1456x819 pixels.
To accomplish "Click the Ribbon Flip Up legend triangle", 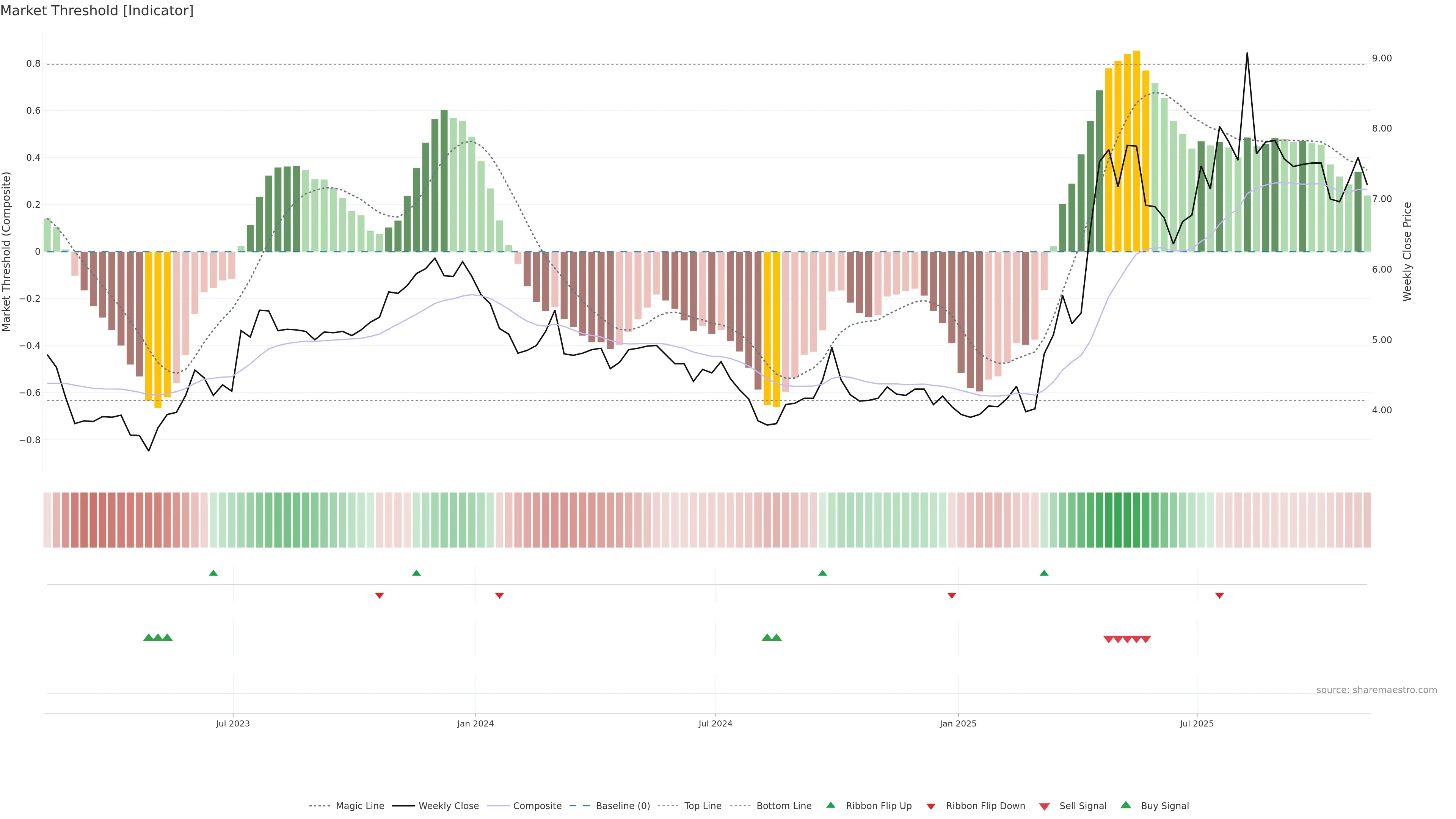I will [830, 805].
